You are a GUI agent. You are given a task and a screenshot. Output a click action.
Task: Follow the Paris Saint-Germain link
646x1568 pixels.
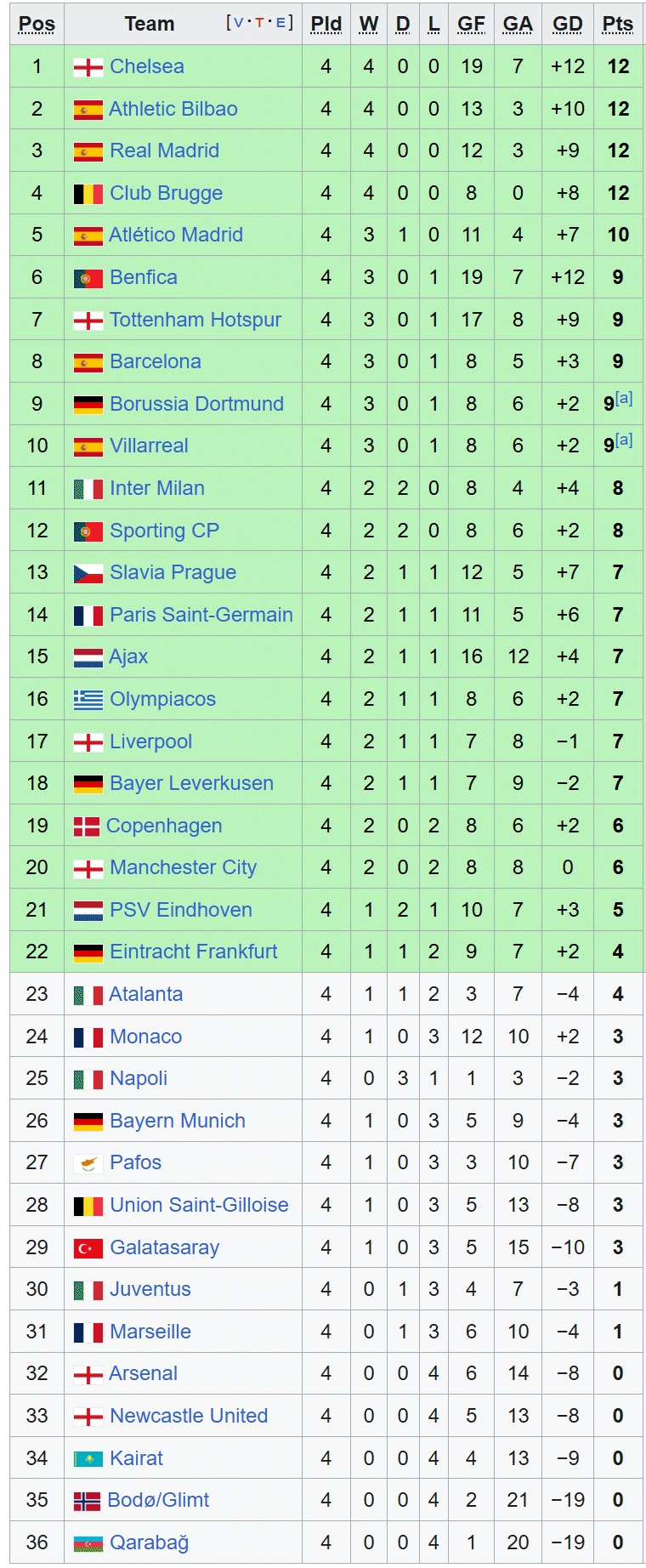[x=201, y=615]
